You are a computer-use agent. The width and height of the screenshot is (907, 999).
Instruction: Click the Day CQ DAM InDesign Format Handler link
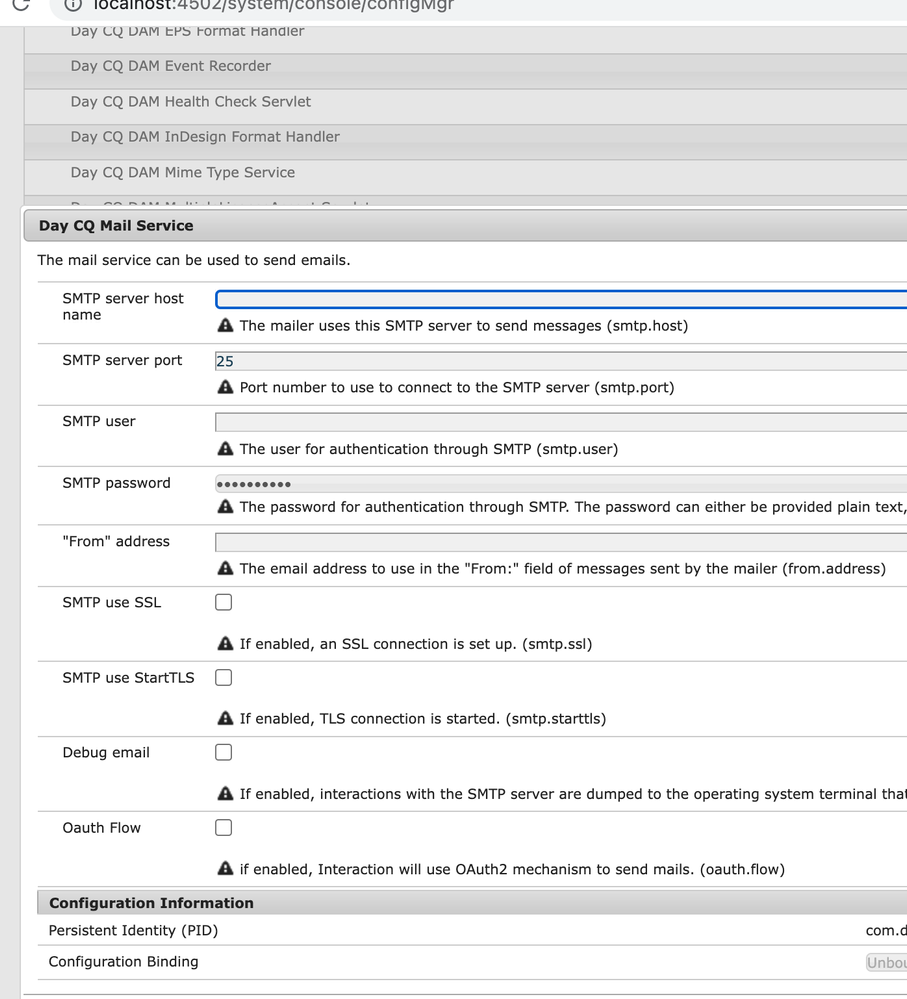pos(203,137)
